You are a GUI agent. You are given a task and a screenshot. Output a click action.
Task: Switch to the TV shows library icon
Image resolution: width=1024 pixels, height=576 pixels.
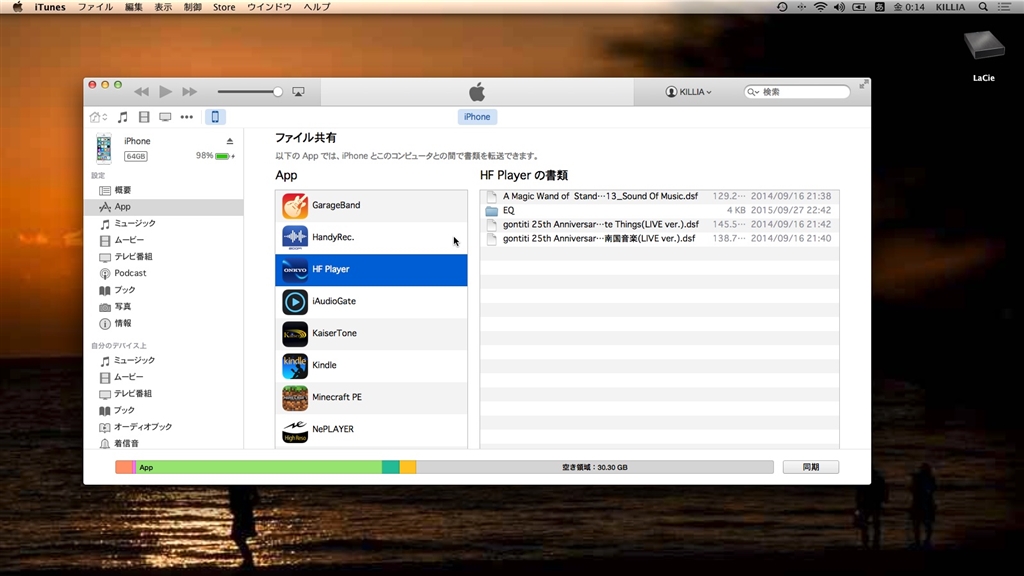[x=165, y=117]
